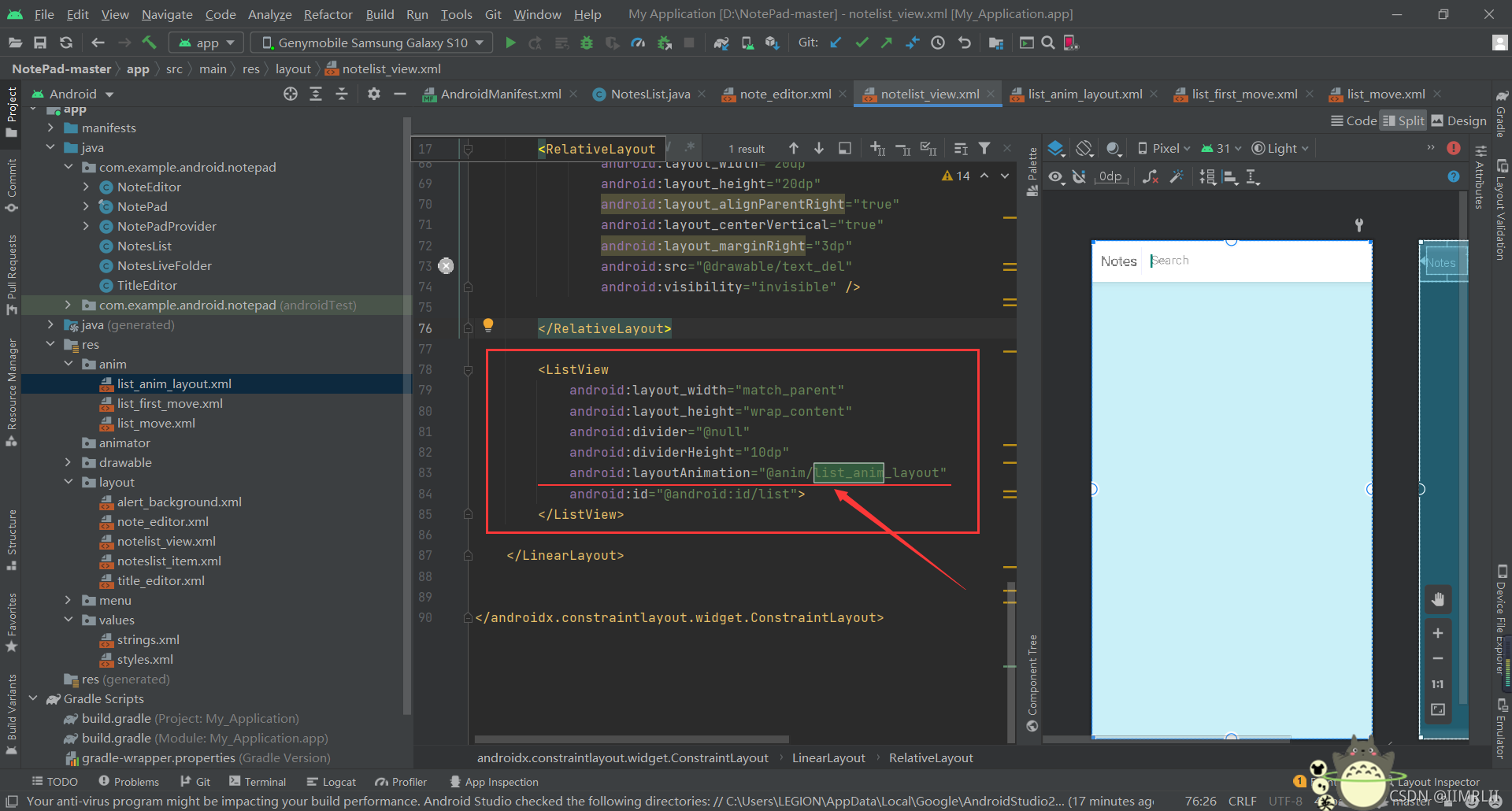This screenshot has width=1512, height=811.
Task: Open the Attributes side panel
Action: (1480, 177)
